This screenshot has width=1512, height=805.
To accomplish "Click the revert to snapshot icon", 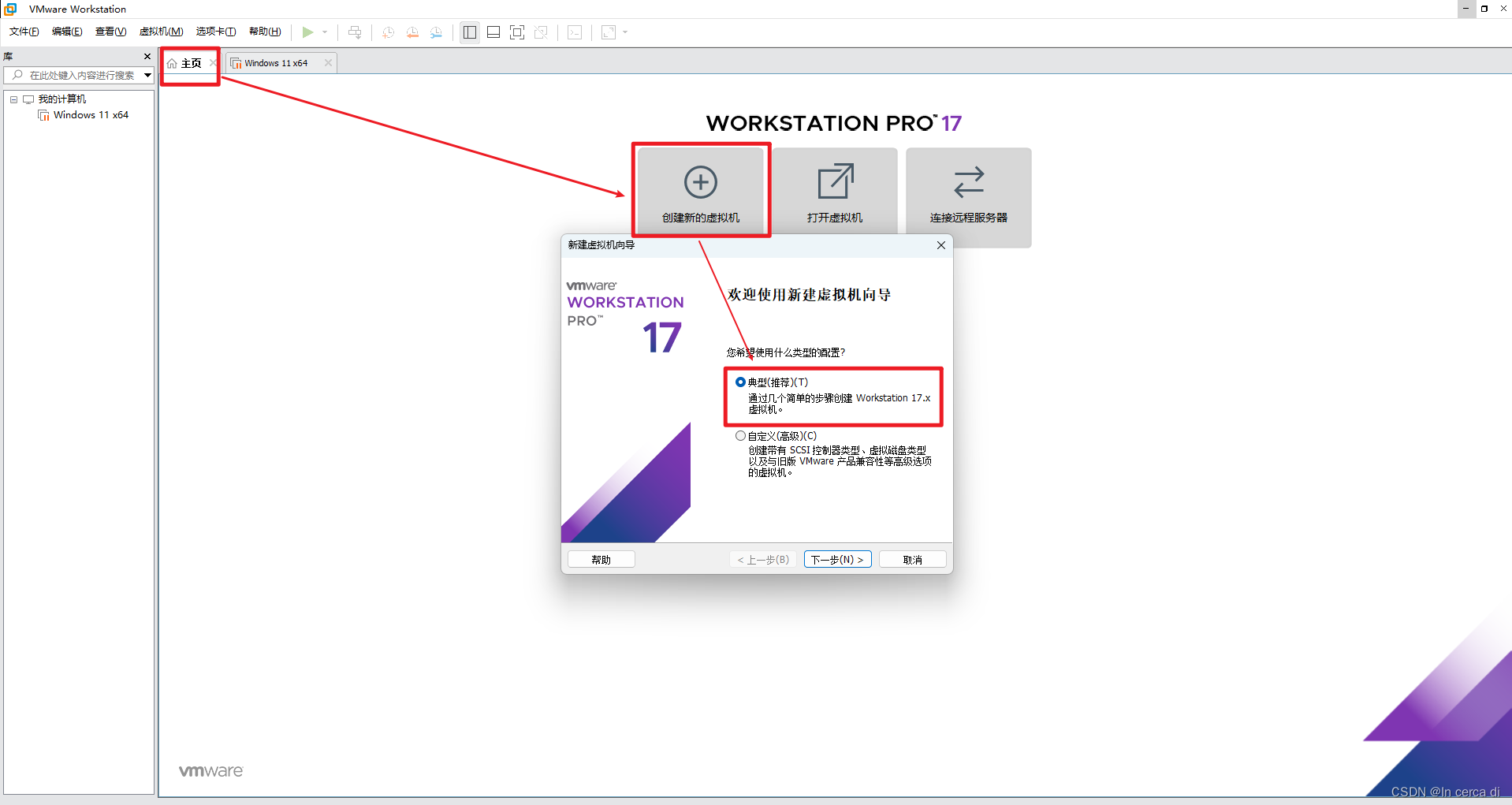I will (412, 32).
